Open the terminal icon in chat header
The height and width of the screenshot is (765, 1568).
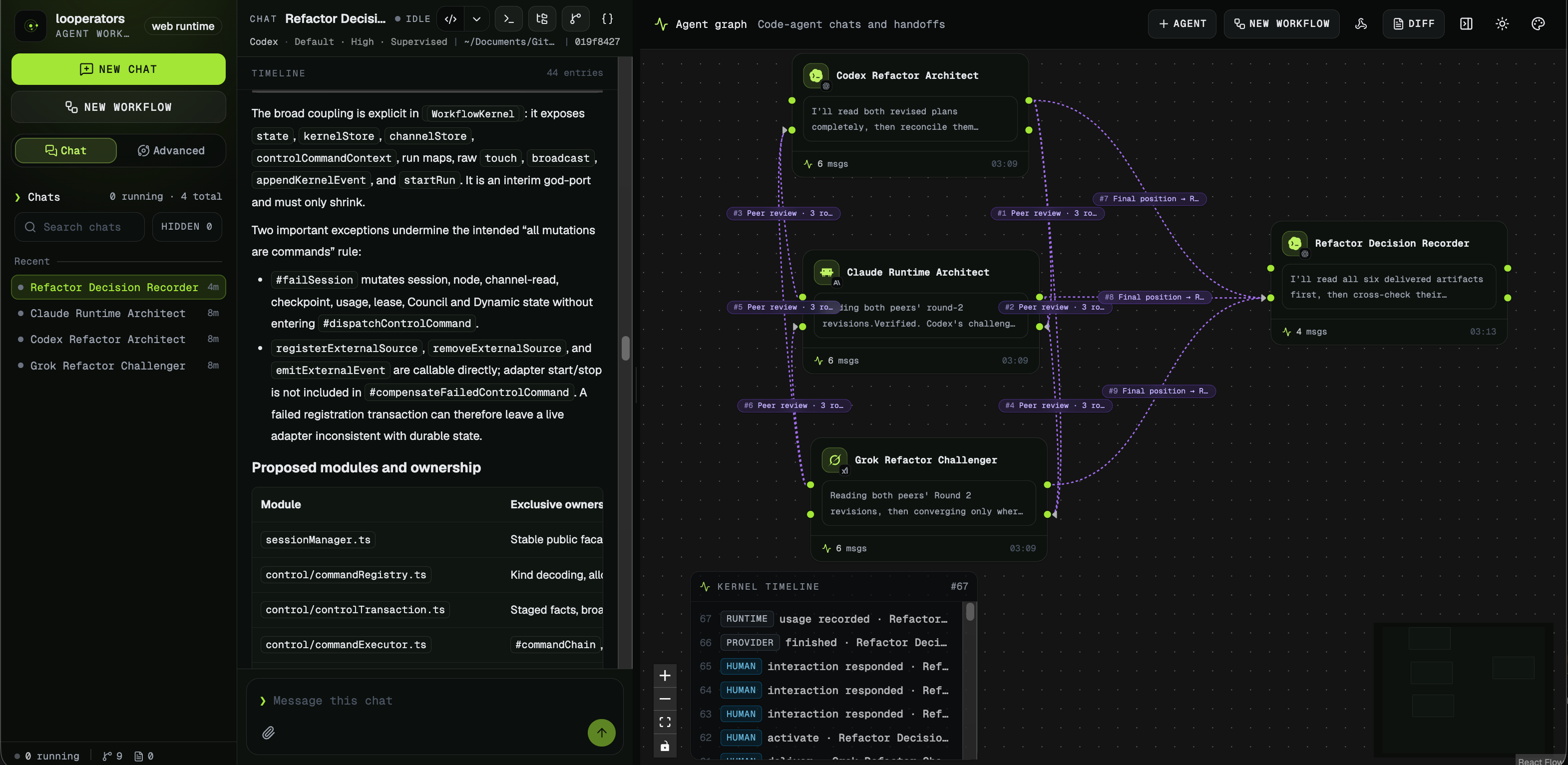click(x=509, y=19)
